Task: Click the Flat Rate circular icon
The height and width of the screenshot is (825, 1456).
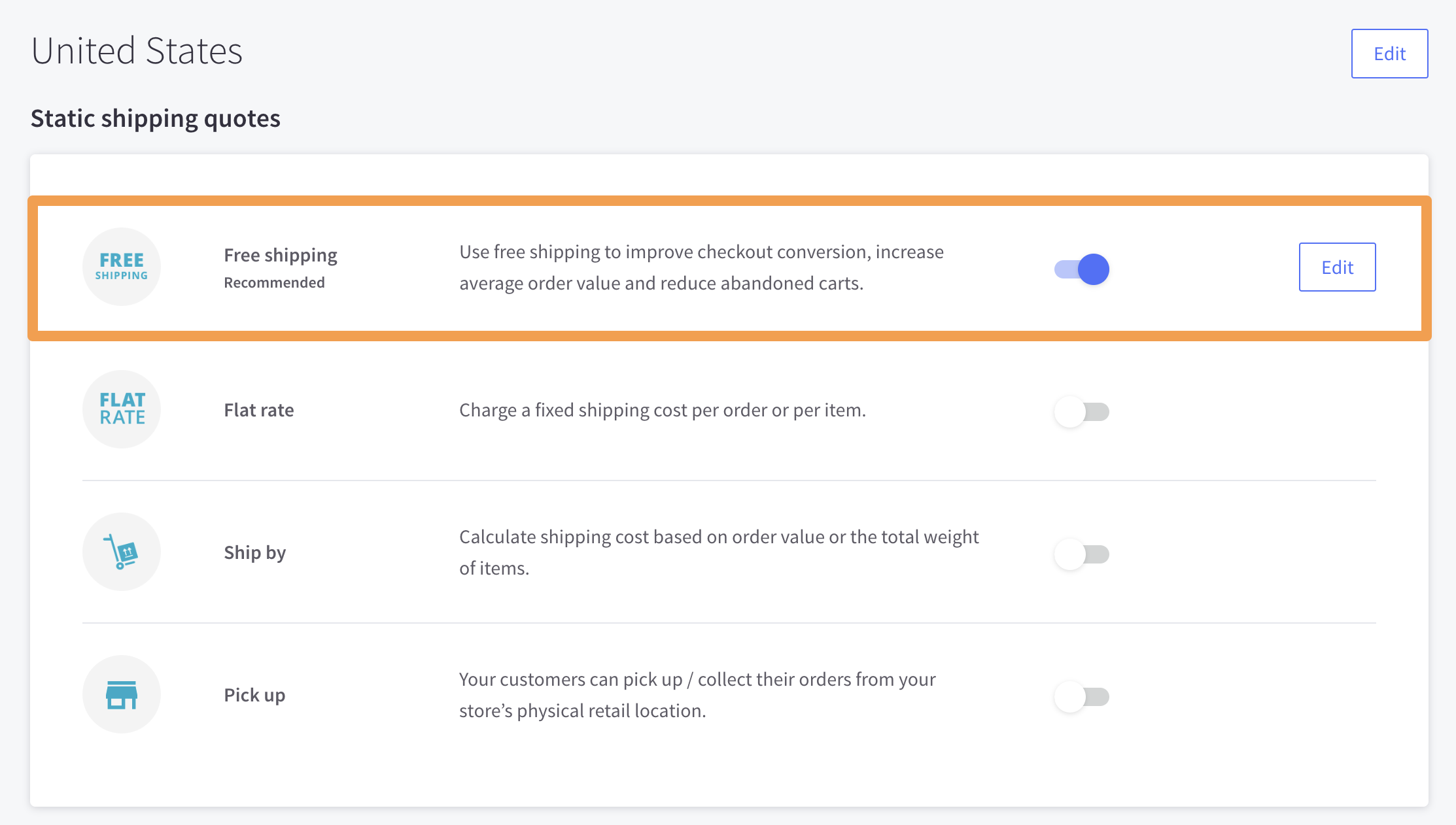Action: click(122, 409)
